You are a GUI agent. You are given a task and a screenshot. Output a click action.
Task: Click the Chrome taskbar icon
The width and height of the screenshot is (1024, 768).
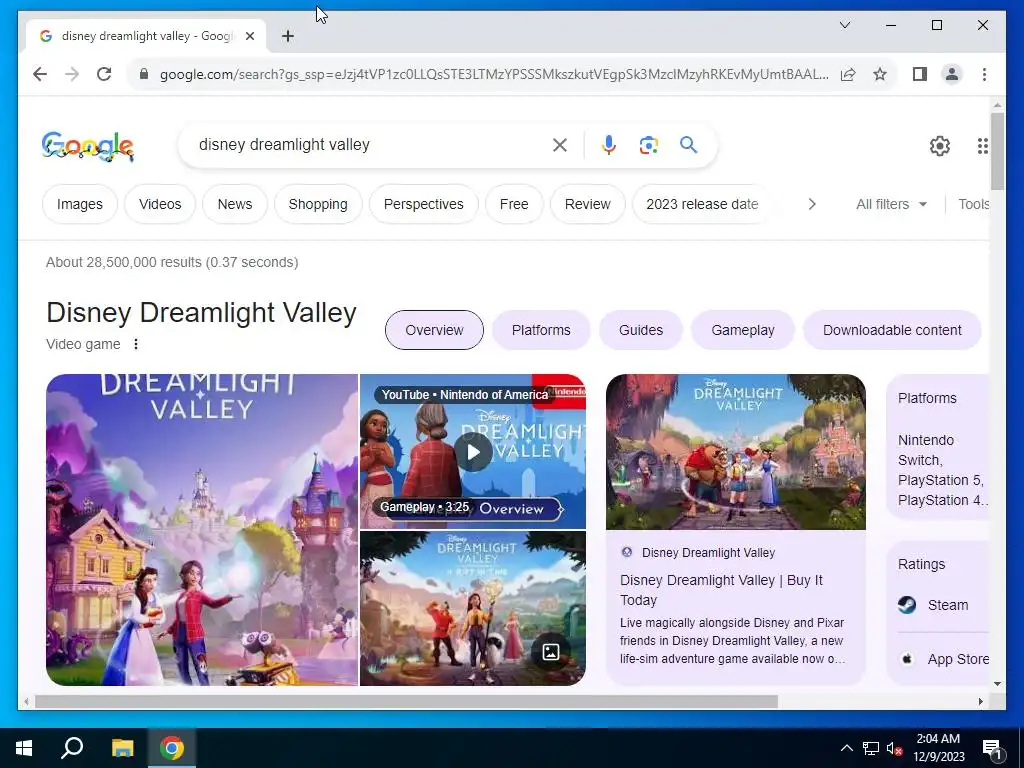172,748
